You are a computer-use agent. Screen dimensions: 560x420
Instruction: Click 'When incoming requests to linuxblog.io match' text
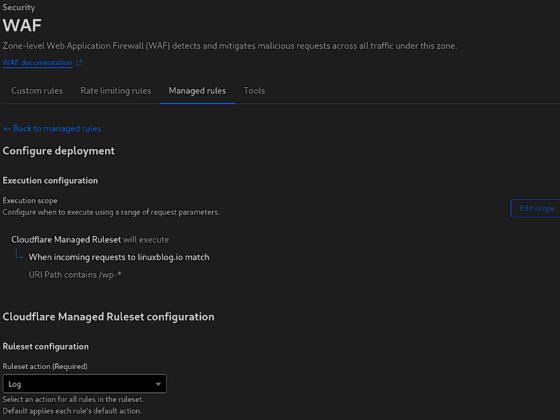pyautogui.click(x=119, y=257)
